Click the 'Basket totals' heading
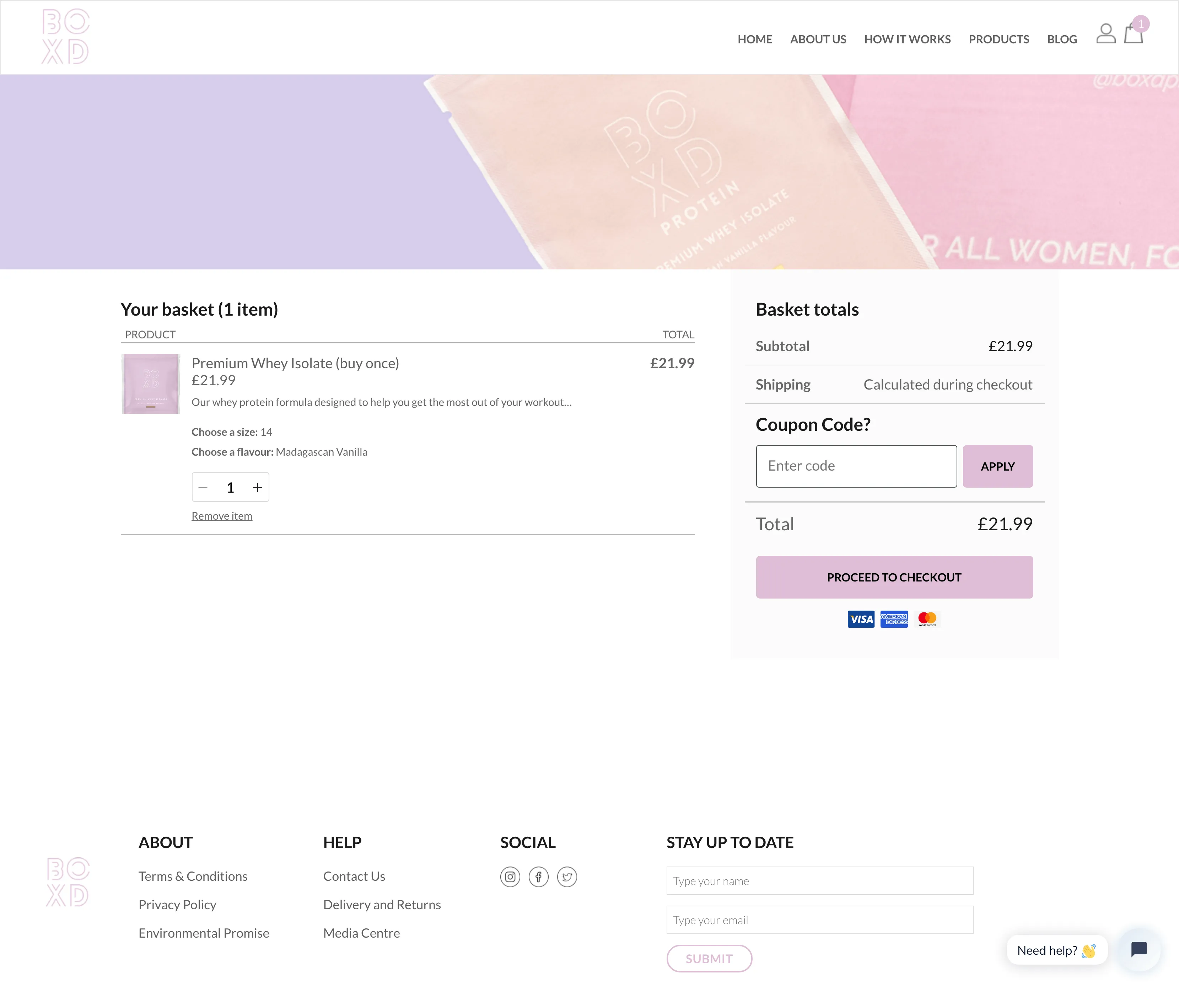This screenshot has height=1008, width=1179. click(x=807, y=309)
